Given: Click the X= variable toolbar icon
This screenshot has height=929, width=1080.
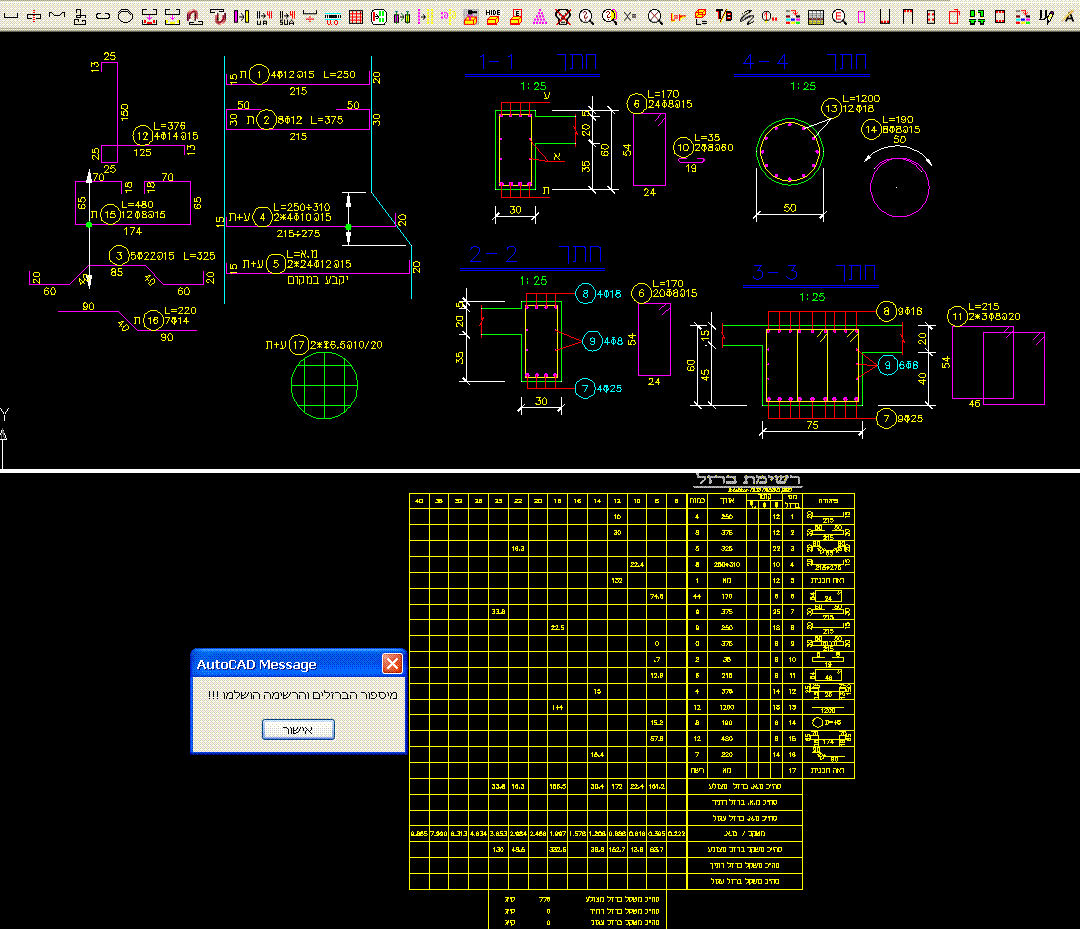Looking at the screenshot, I should pos(630,16).
